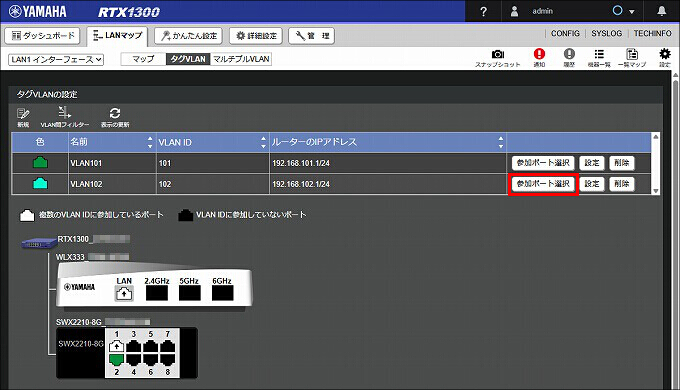The image size is (680, 390).
Task: Open the notification bell icon
Action: 661,11
